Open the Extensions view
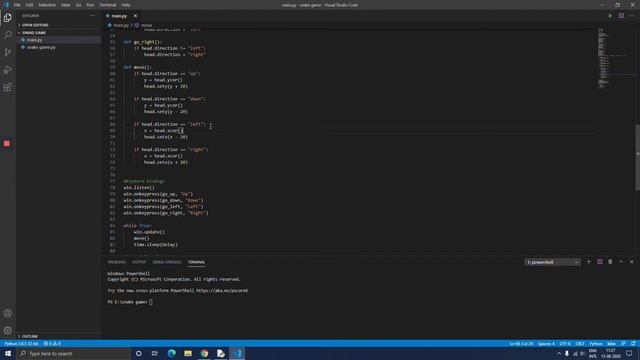 click(7, 87)
